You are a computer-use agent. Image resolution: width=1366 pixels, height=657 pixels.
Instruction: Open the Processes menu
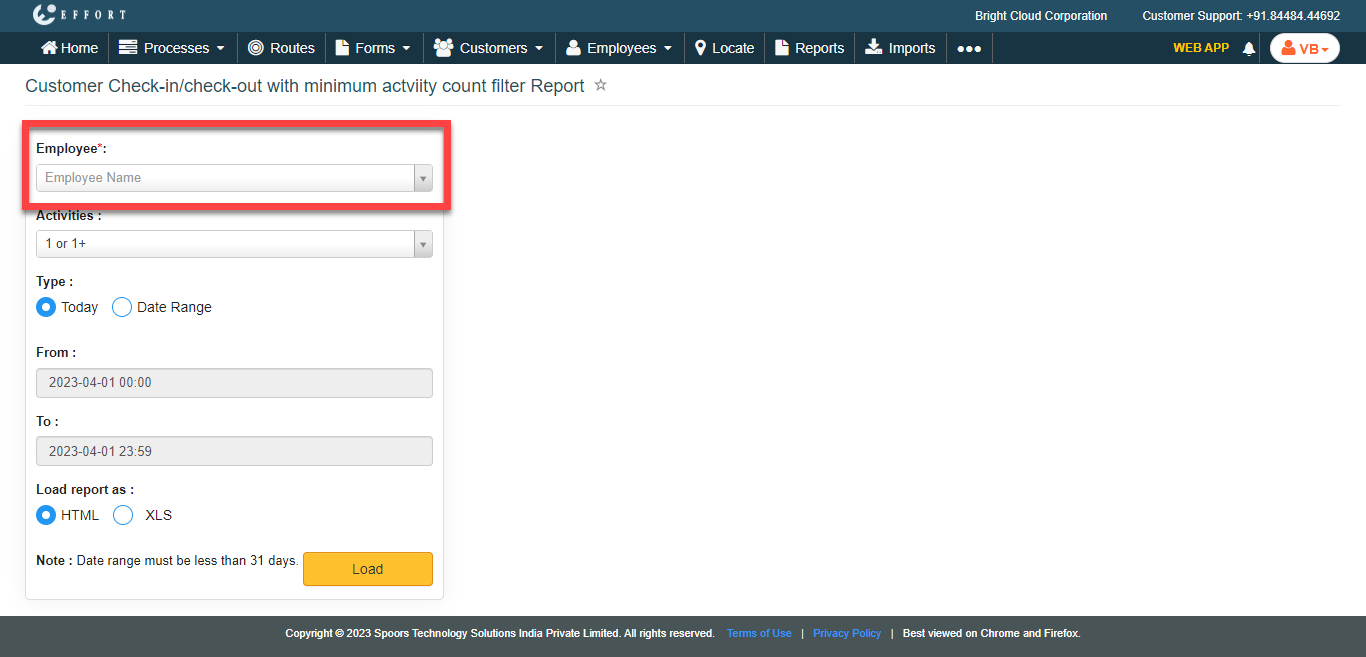(170, 48)
